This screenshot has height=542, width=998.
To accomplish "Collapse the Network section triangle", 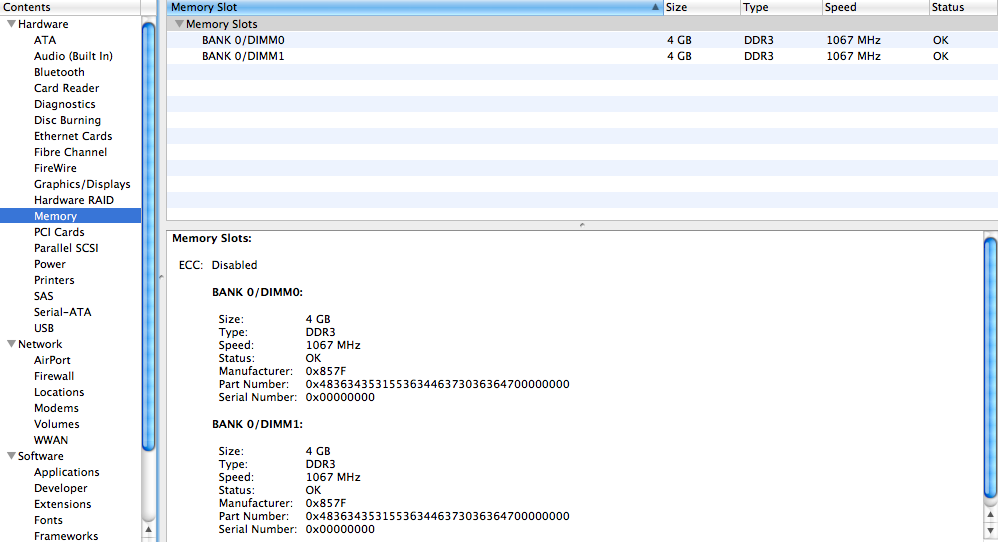I will [11, 344].
